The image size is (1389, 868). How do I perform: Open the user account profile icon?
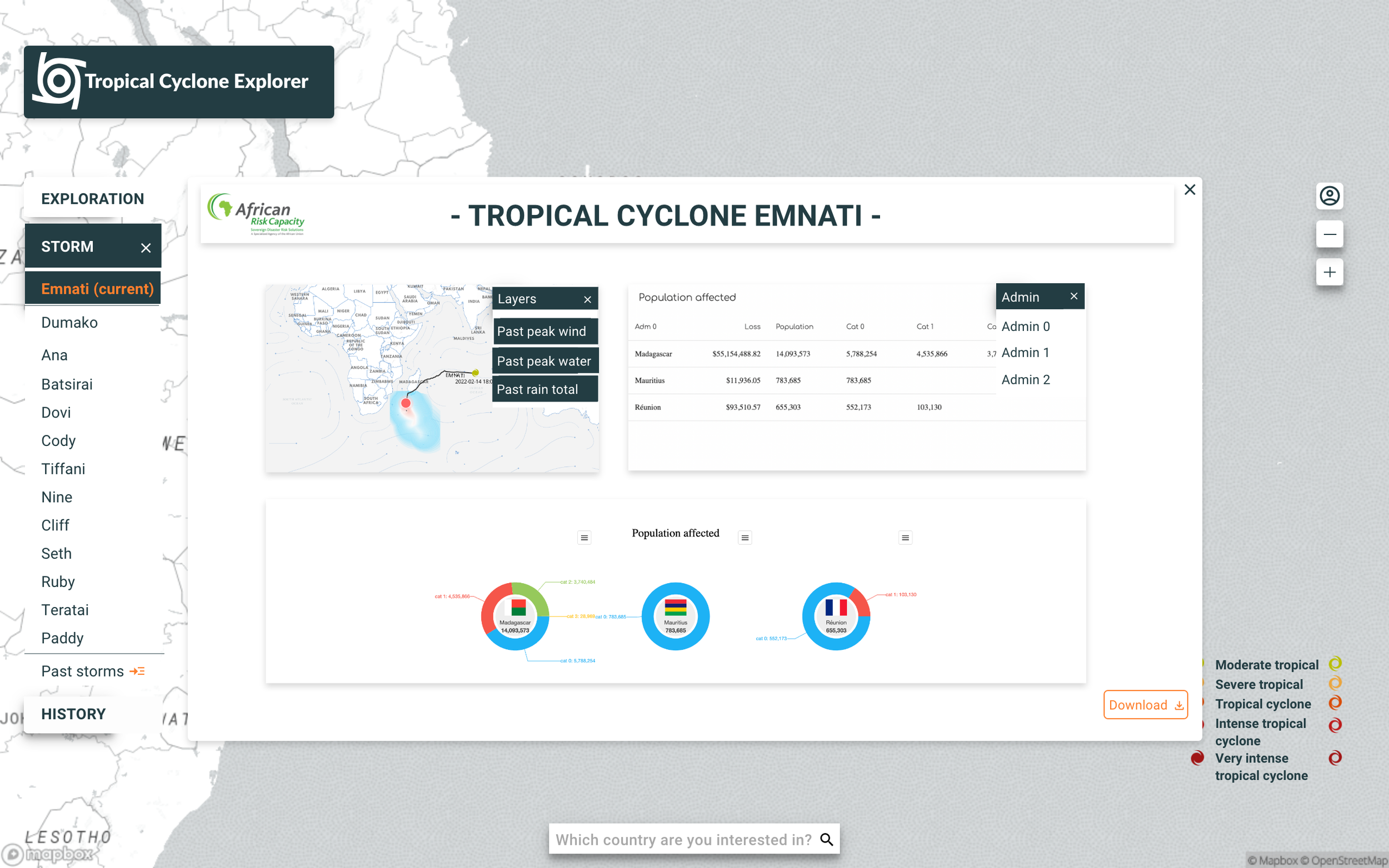pos(1330,197)
